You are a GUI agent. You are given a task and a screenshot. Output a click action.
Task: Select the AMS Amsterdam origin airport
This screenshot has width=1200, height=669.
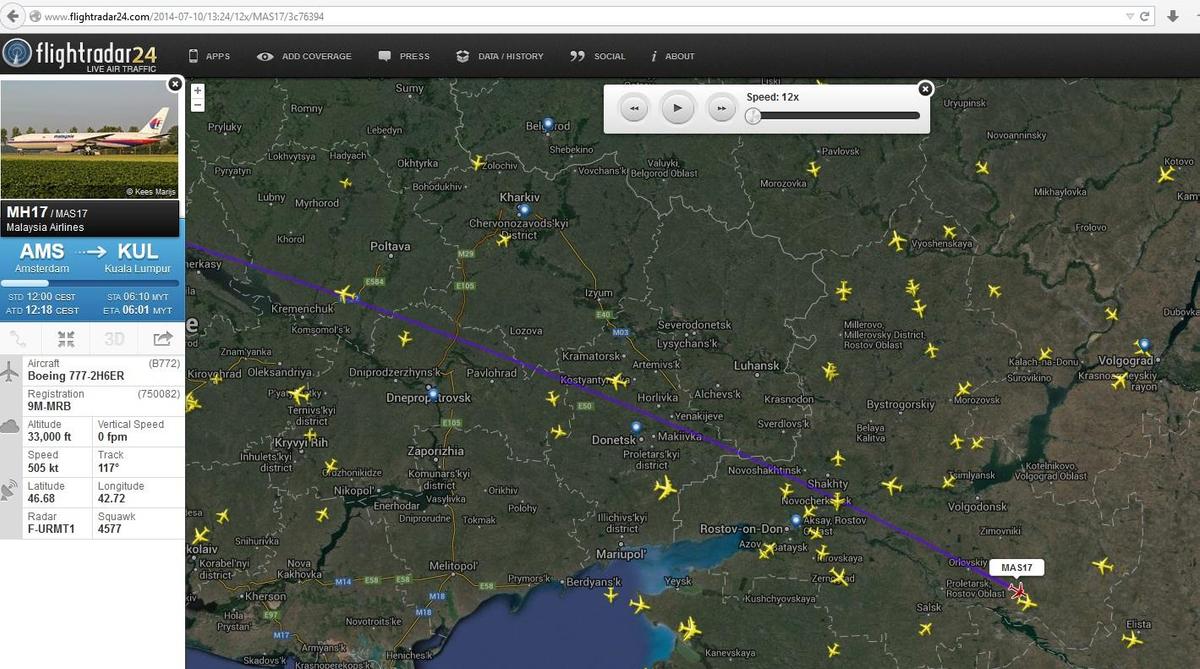point(42,257)
